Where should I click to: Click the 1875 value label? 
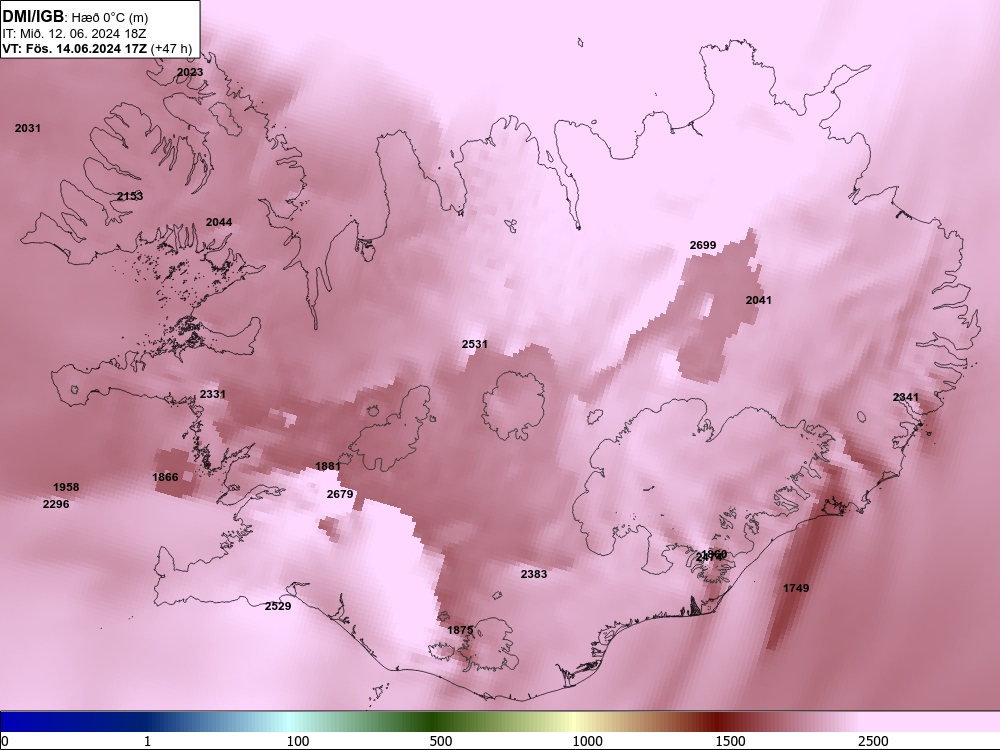[460, 630]
